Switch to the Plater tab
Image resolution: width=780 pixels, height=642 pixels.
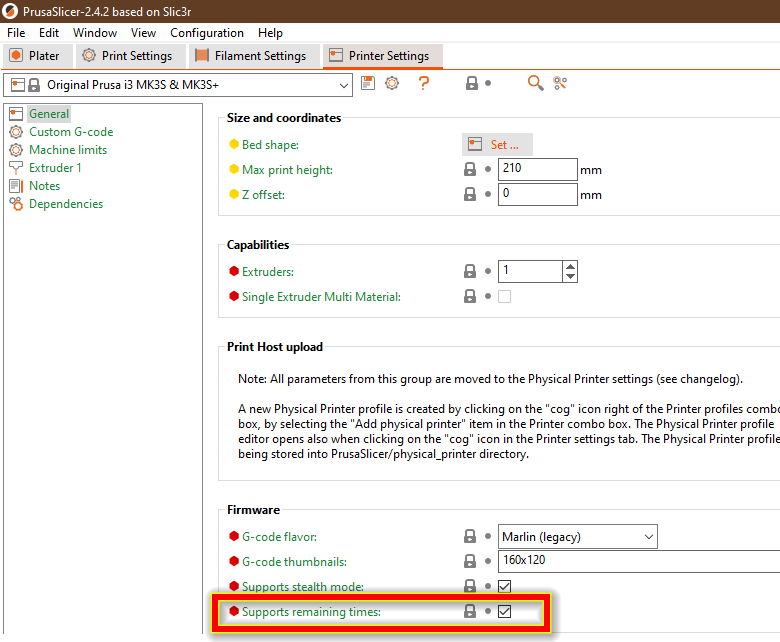(38, 56)
